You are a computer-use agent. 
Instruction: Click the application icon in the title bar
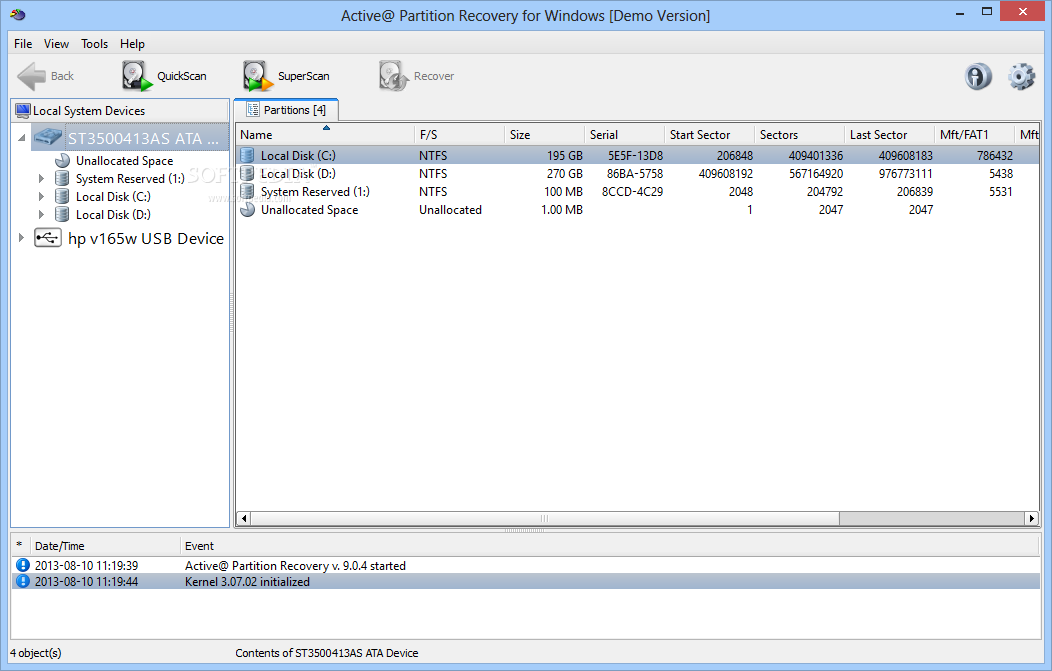[18, 15]
